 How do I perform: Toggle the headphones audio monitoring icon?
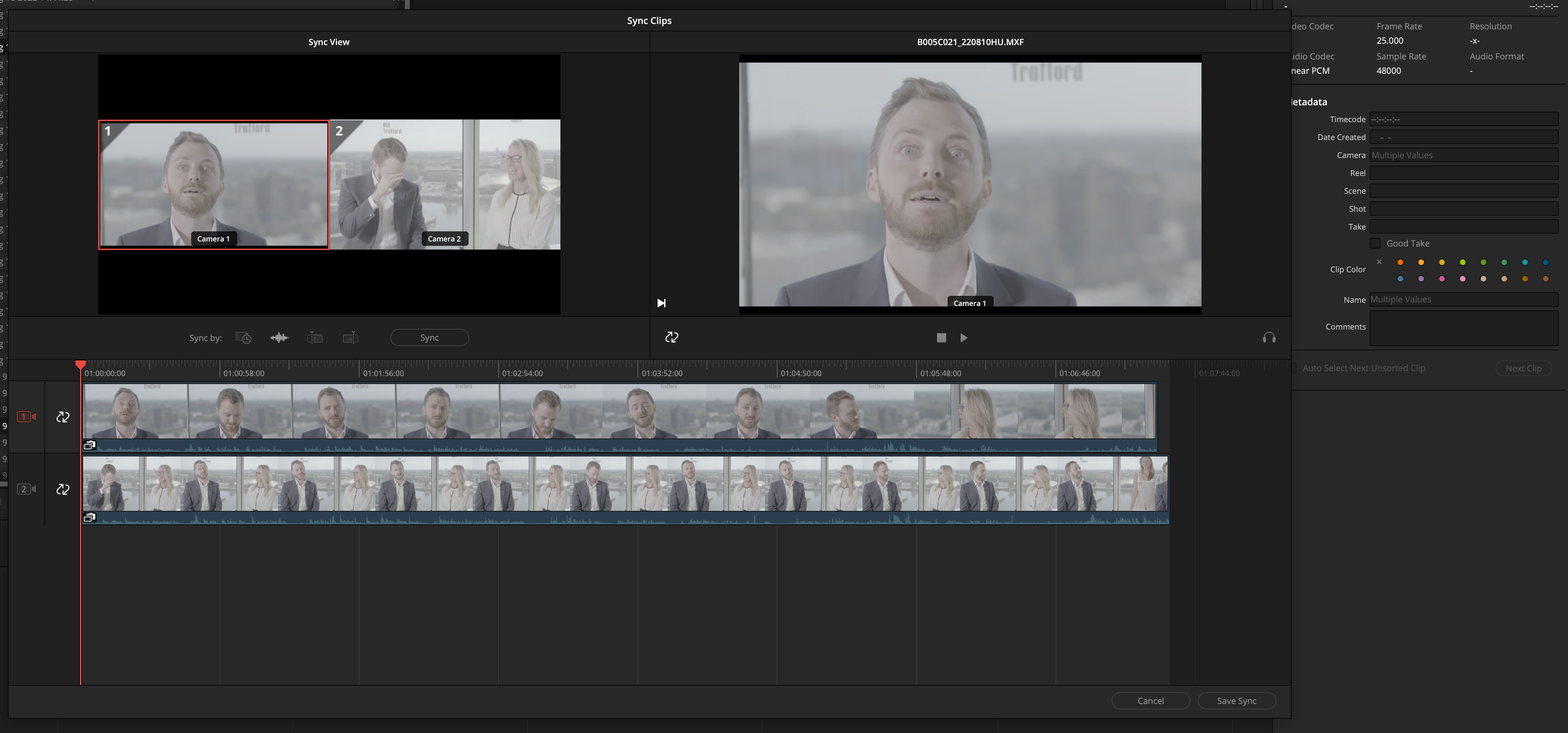point(1269,338)
